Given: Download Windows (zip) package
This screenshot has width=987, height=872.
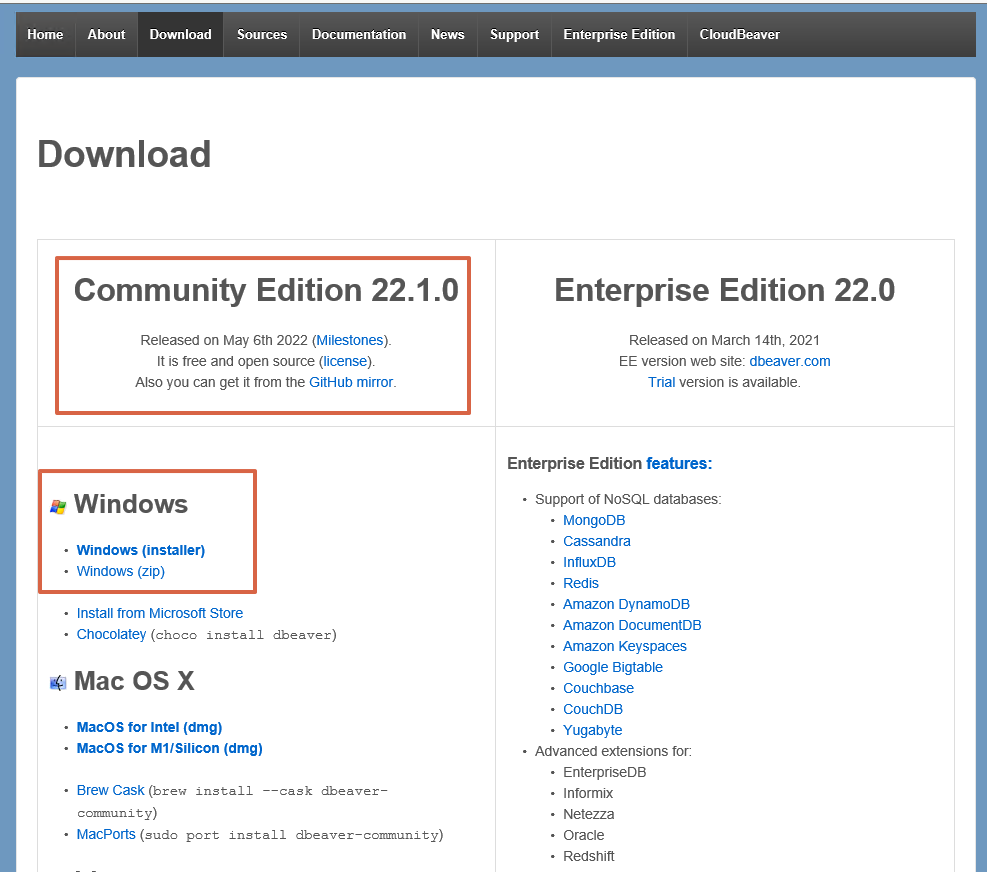Looking at the screenshot, I should 121,571.
